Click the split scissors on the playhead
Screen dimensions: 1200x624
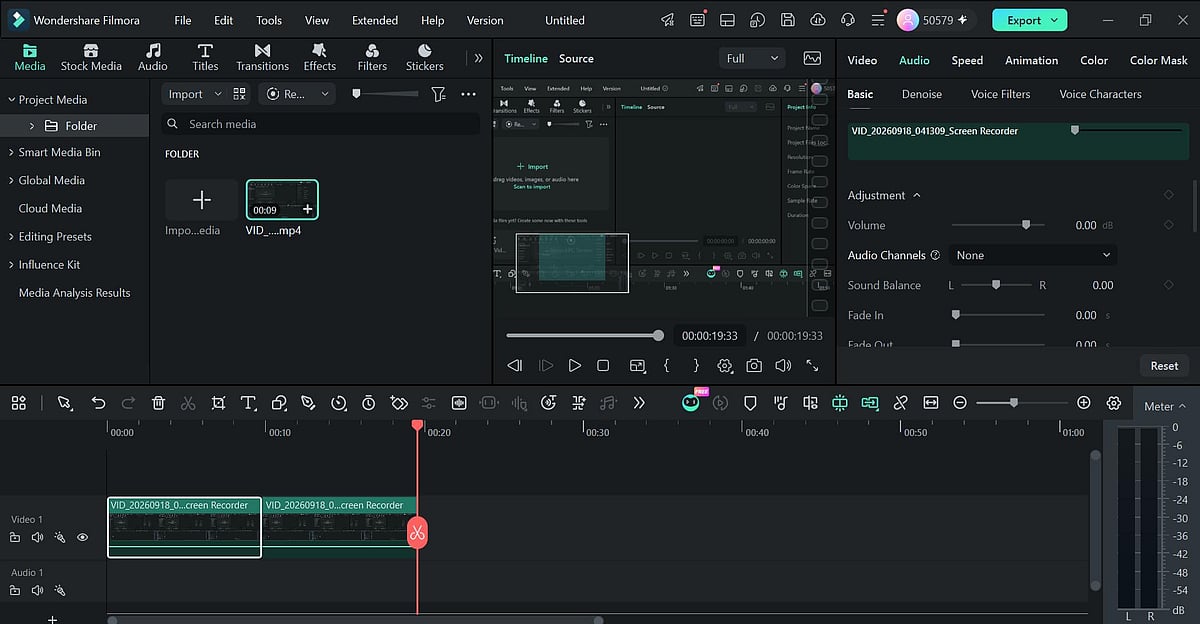(x=417, y=533)
